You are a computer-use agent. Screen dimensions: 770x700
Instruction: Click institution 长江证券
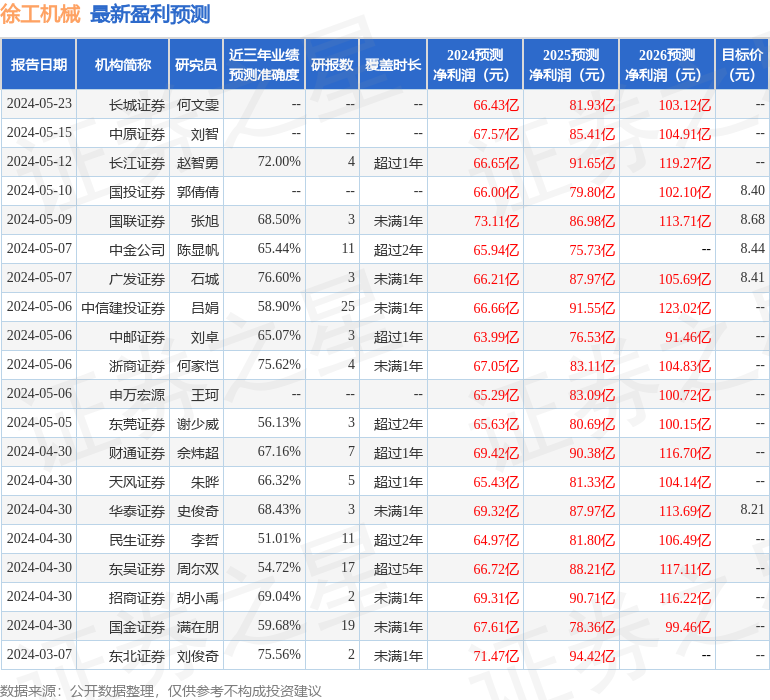click(x=137, y=163)
